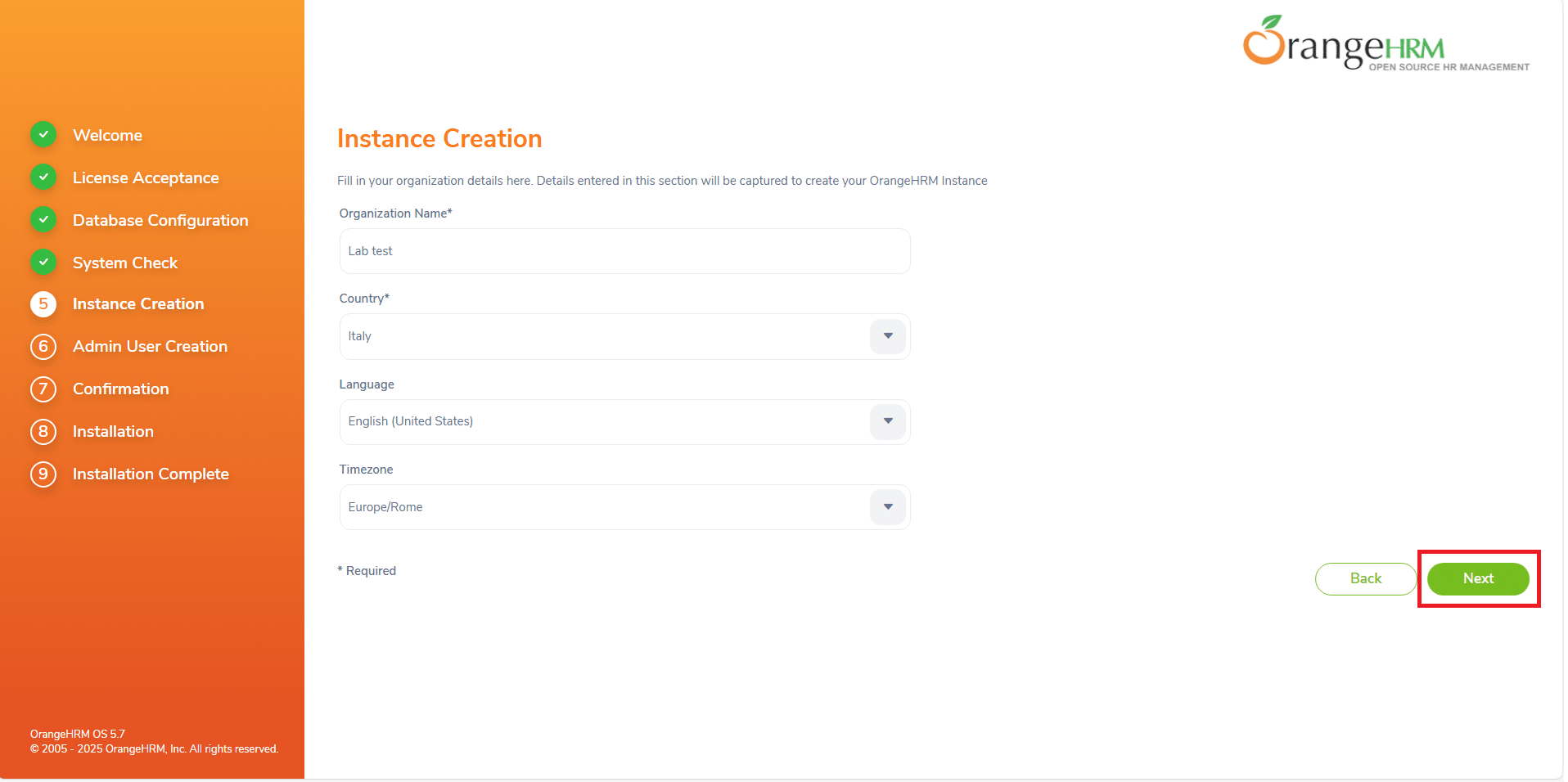
Task: Expand the Country dropdown arrow
Action: (888, 336)
